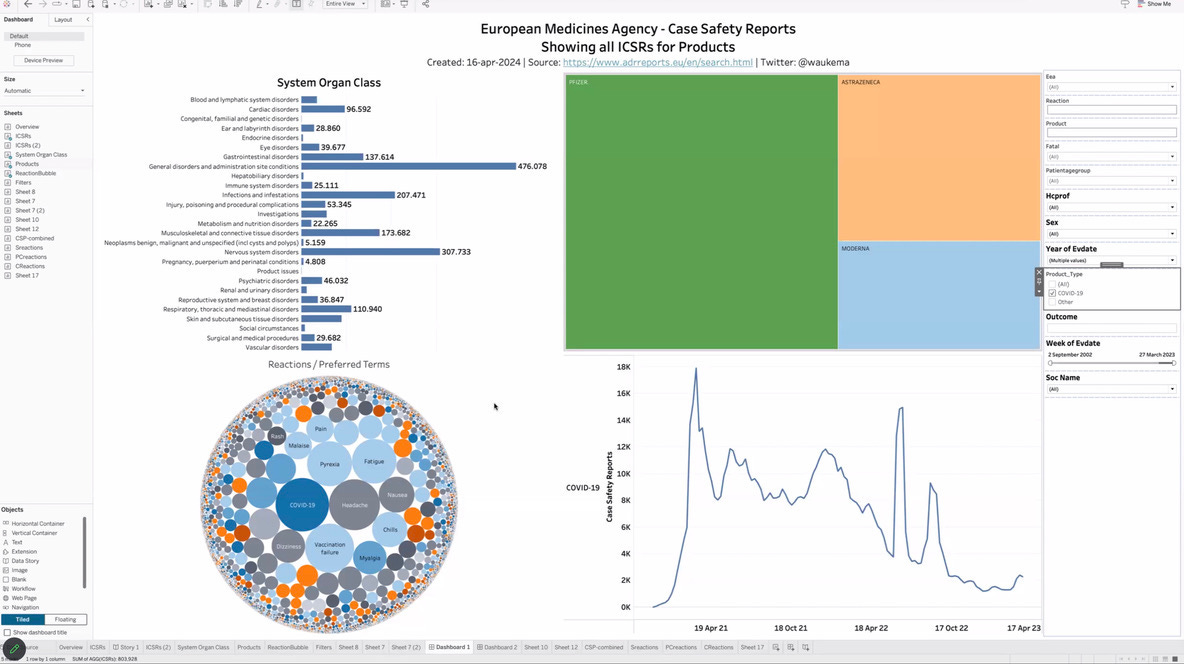The image size is (1184, 664).
Task: Click the orange ASTRAZENECA treemap block
Action: (939, 157)
